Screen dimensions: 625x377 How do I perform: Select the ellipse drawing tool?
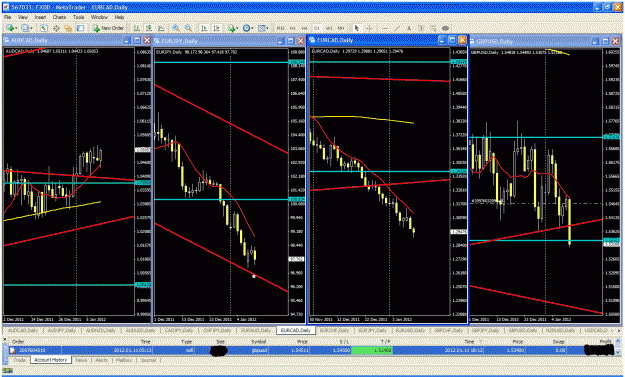(445, 28)
